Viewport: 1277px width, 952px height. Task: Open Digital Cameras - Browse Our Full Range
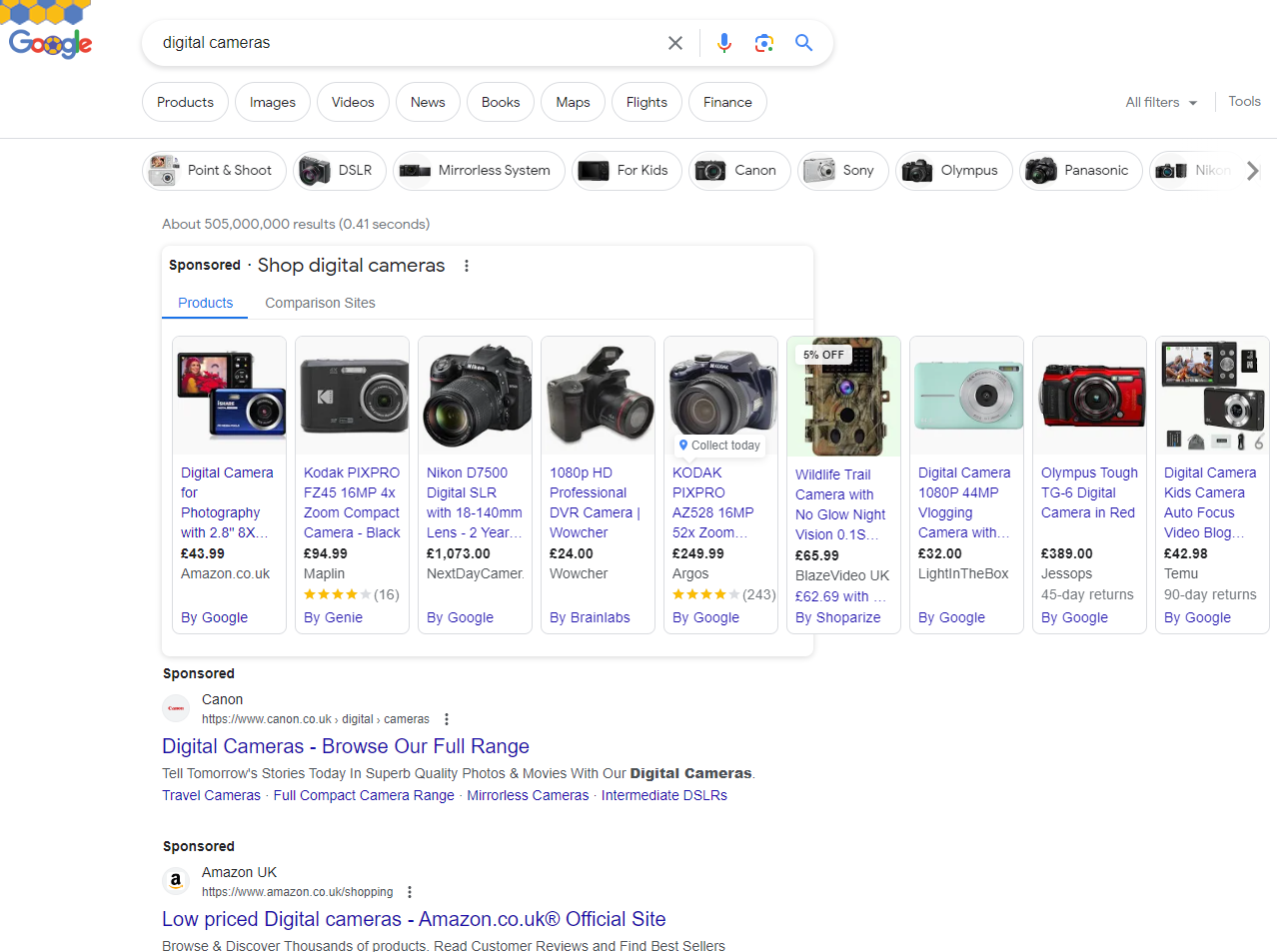pyautogui.click(x=346, y=746)
